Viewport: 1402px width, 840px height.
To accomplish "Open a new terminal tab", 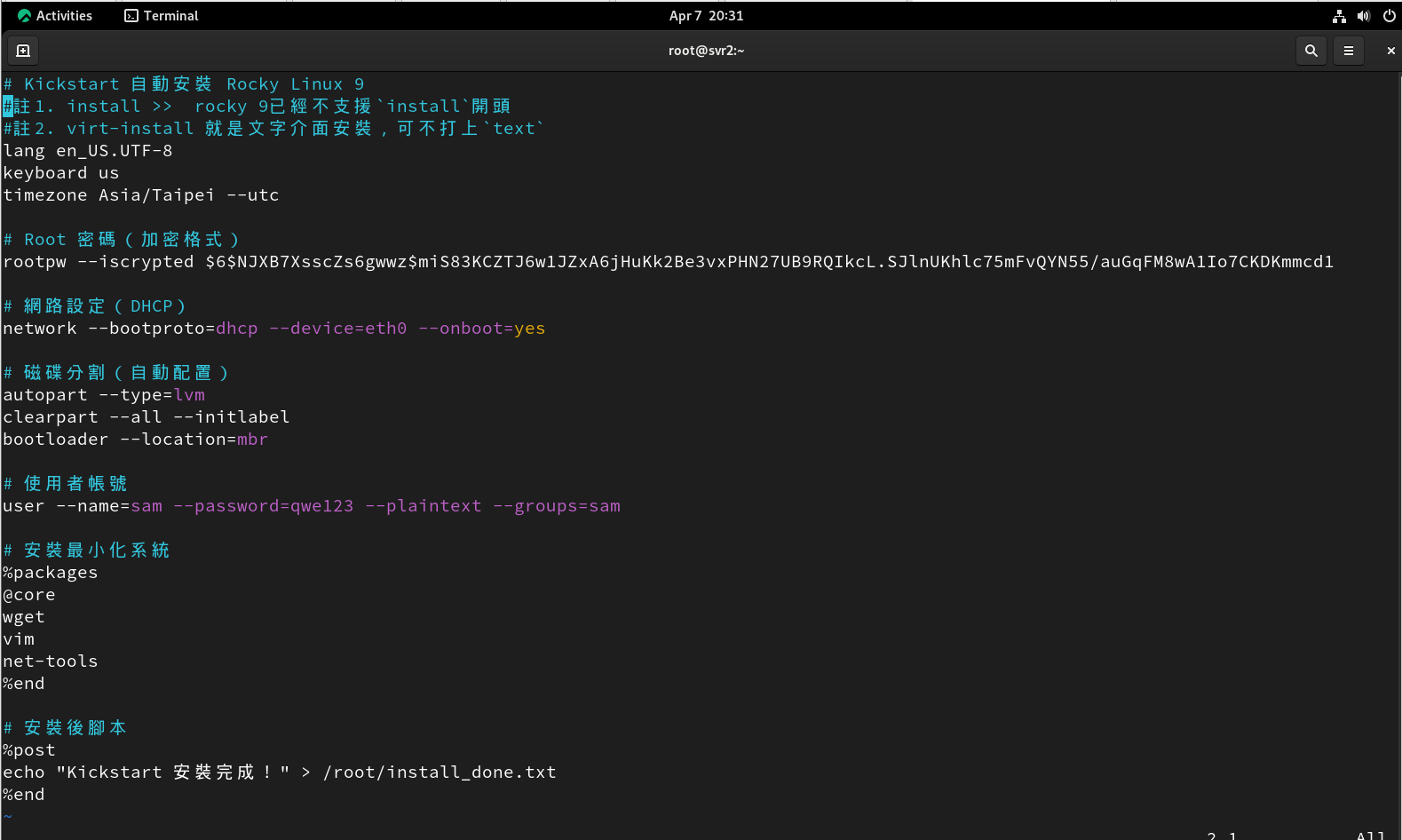I will (23, 51).
